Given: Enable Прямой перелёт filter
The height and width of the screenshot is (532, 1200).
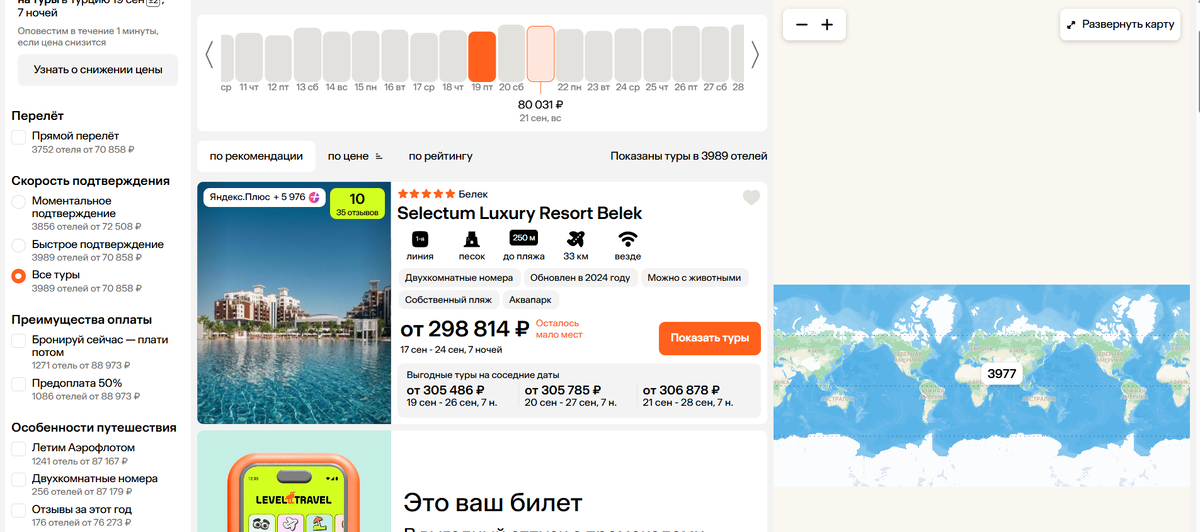Looking at the screenshot, I should [19, 136].
